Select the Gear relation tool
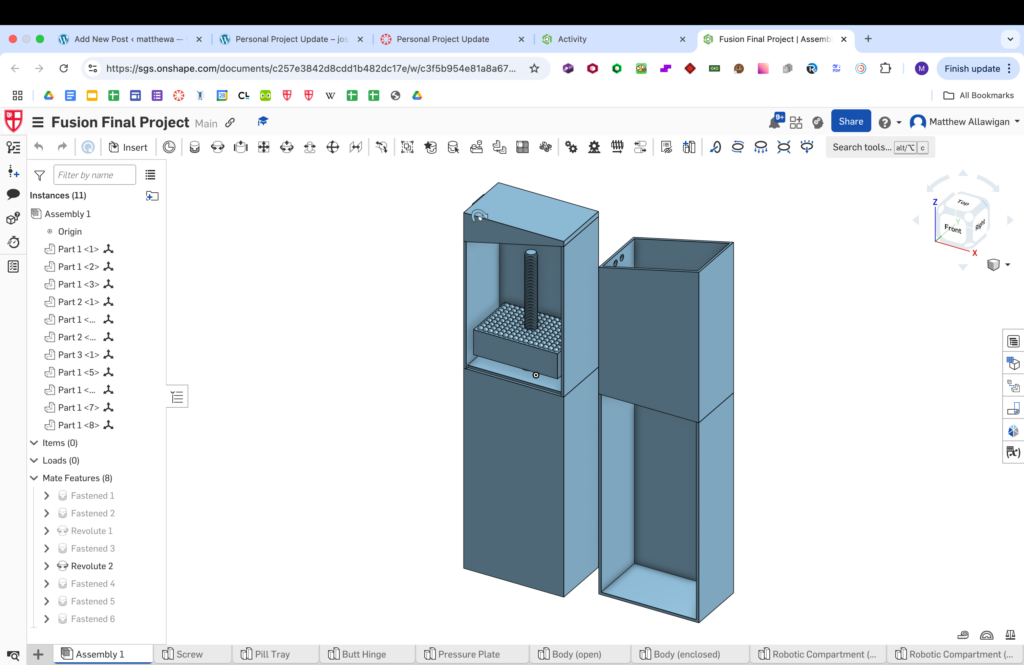Screen dimensions: 1024x665 (x=571, y=147)
